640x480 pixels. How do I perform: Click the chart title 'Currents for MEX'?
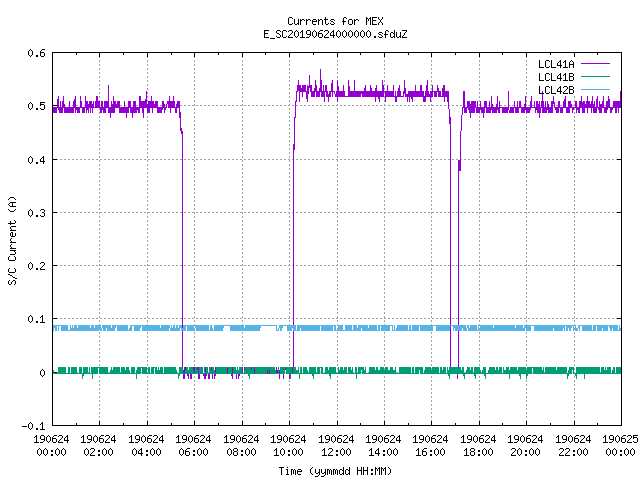pyautogui.click(x=335, y=21)
